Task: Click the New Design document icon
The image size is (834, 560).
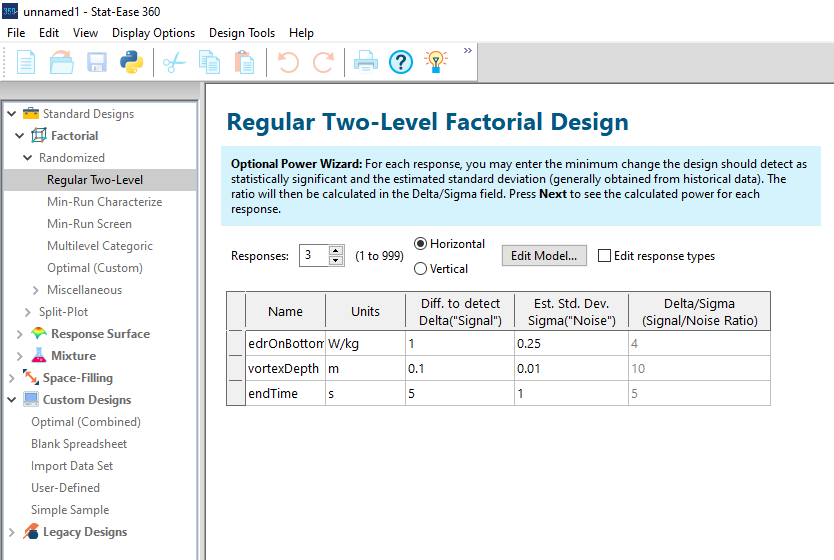Action: (26, 62)
